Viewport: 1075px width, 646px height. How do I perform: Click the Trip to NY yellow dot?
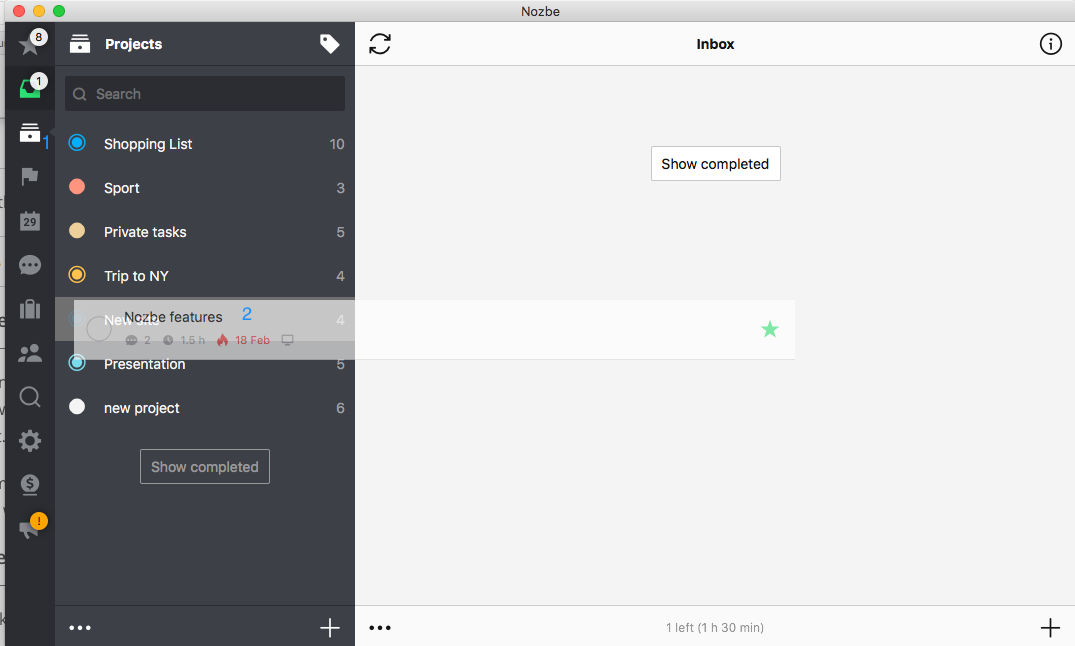pyautogui.click(x=77, y=274)
